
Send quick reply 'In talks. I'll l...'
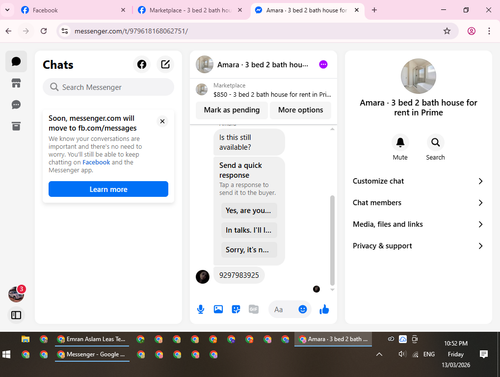(x=249, y=230)
